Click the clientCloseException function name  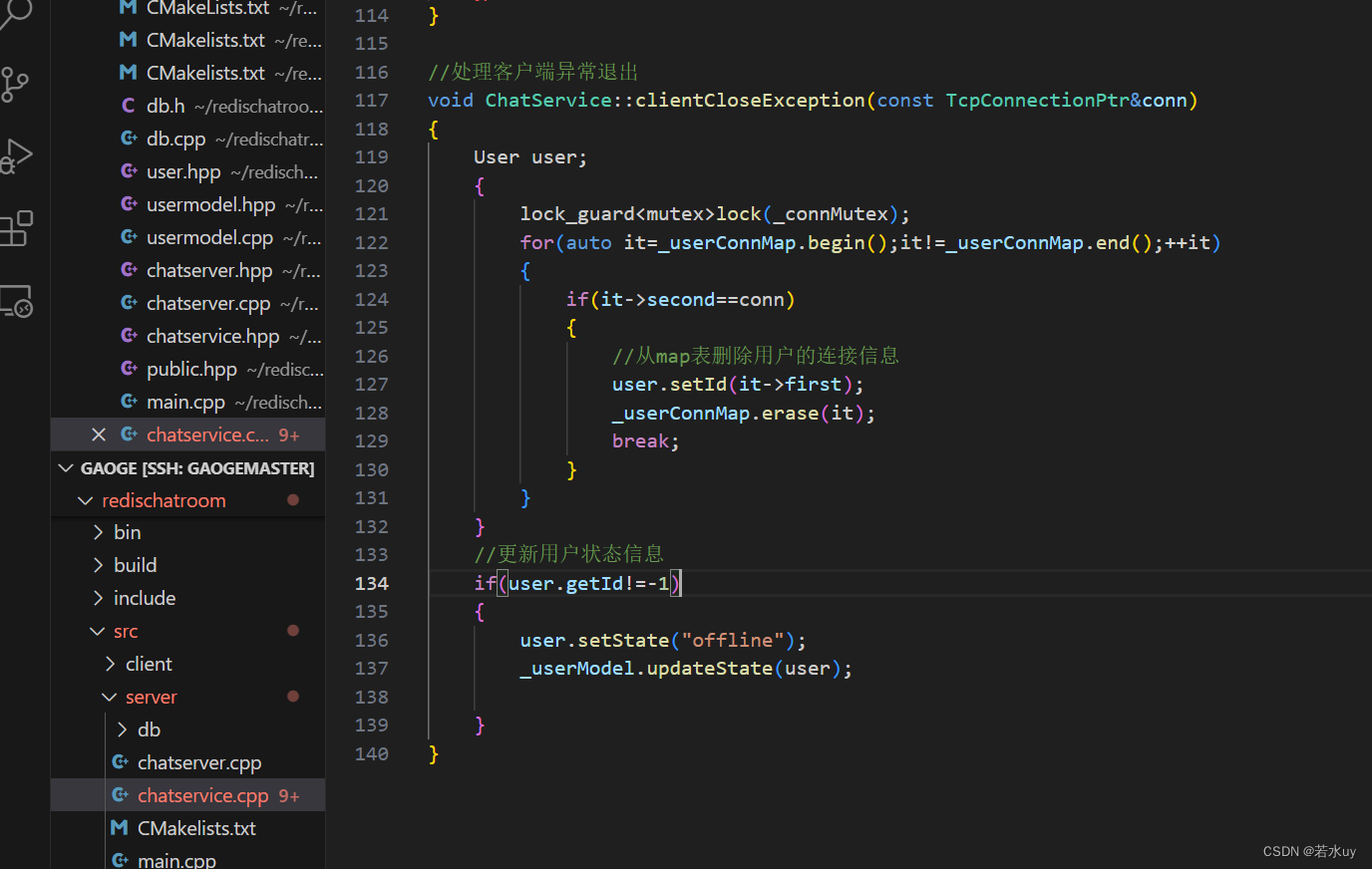[750, 100]
